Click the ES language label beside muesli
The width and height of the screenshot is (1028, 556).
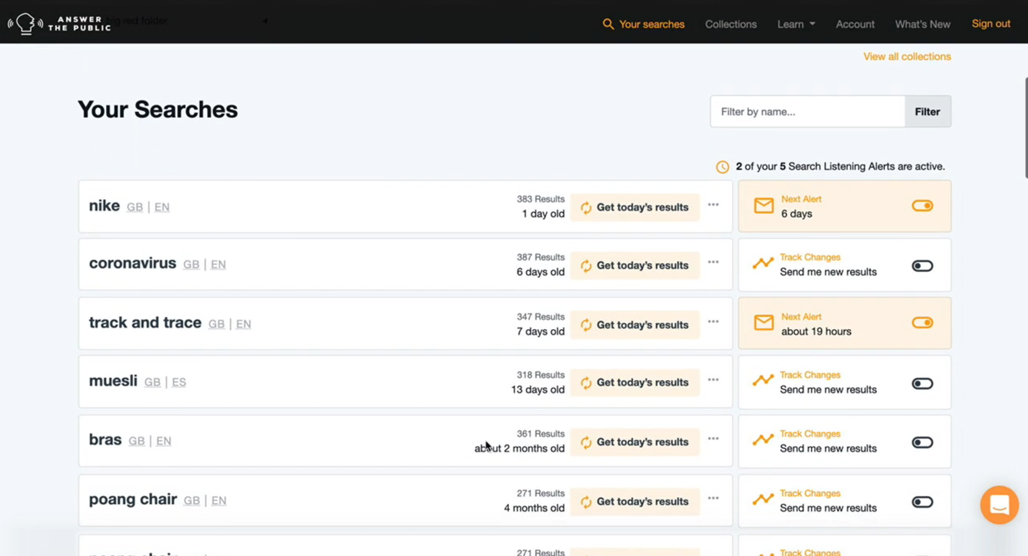click(x=179, y=382)
